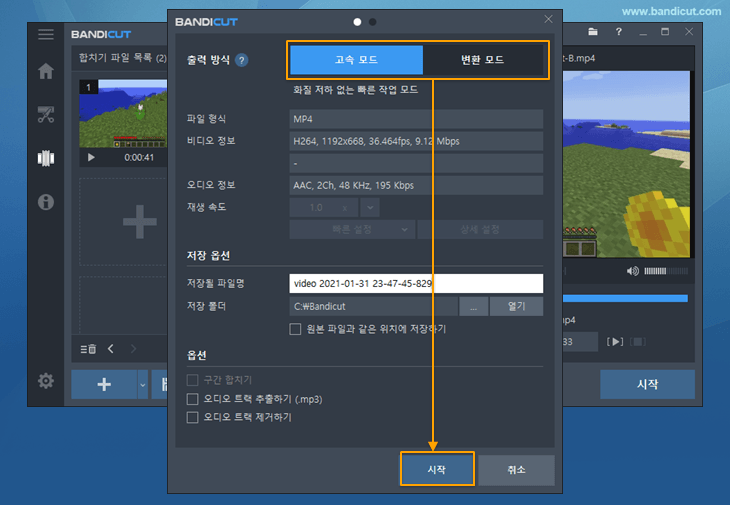Viewport: 730px width, 505px height.
Task: Open file folder icon in main title bar
Action: 593,32
